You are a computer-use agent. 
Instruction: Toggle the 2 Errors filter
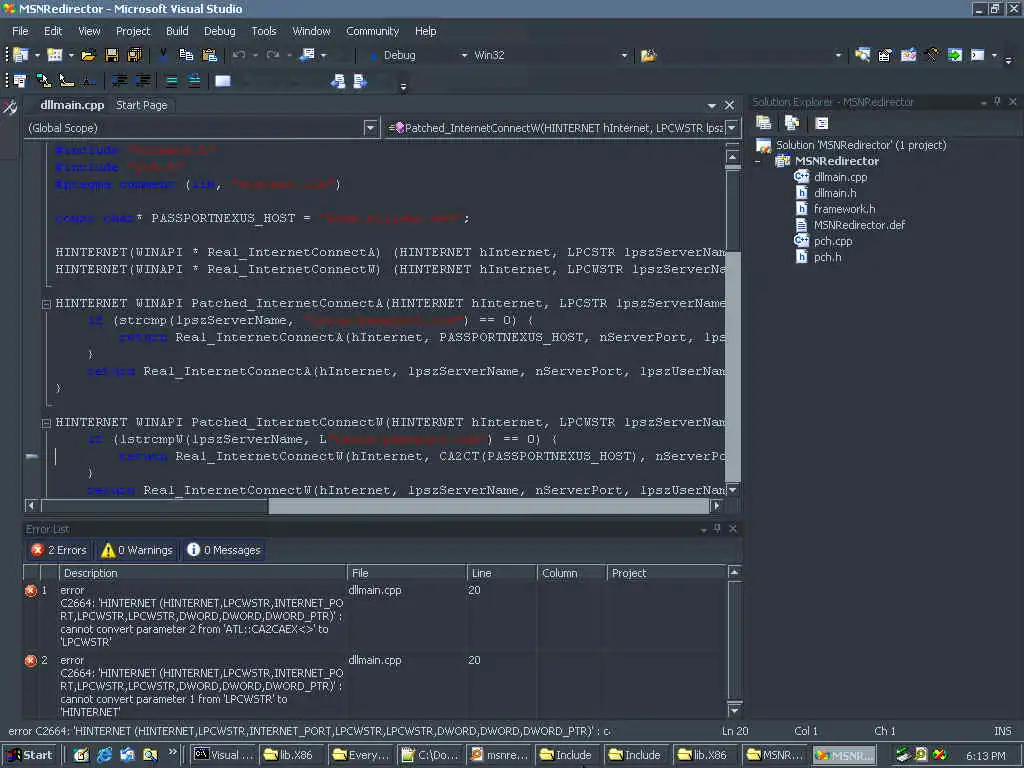pyautogui.click(x=59, y=550)
